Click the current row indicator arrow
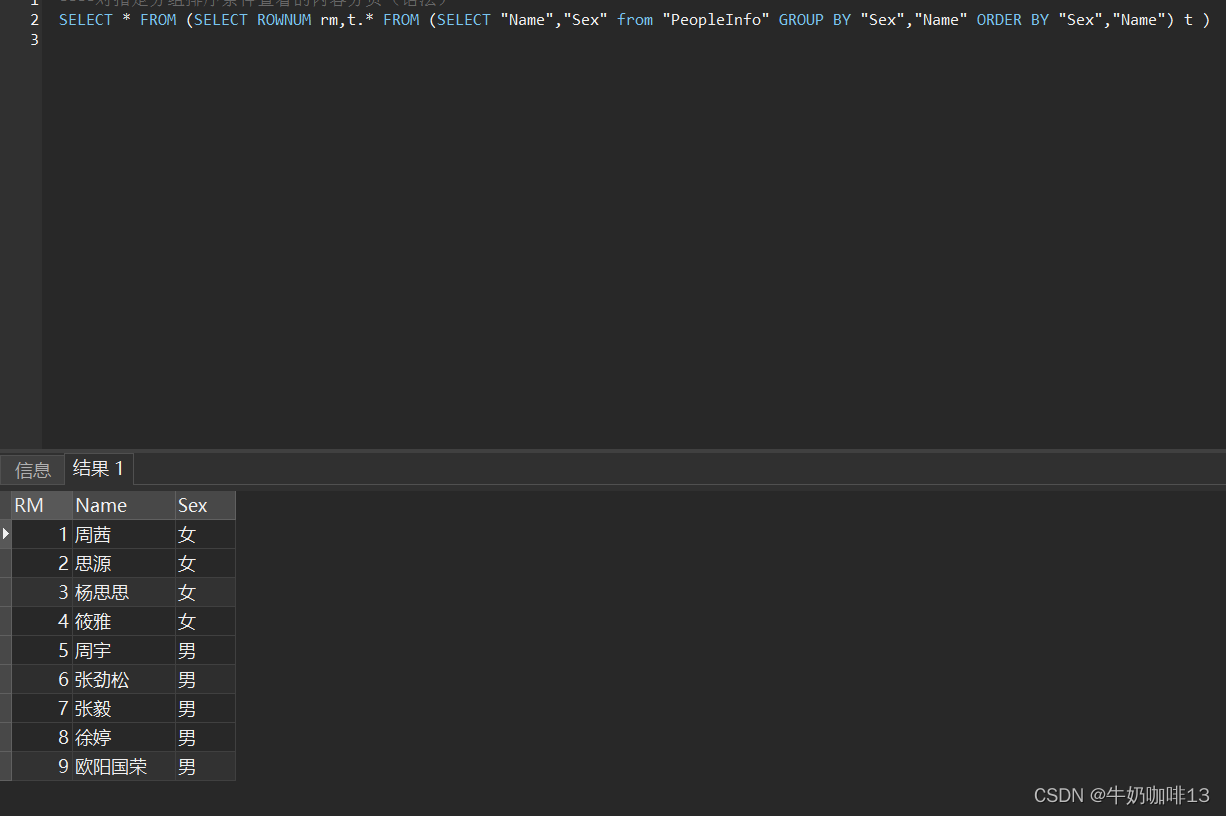 [x=5, y=534]
